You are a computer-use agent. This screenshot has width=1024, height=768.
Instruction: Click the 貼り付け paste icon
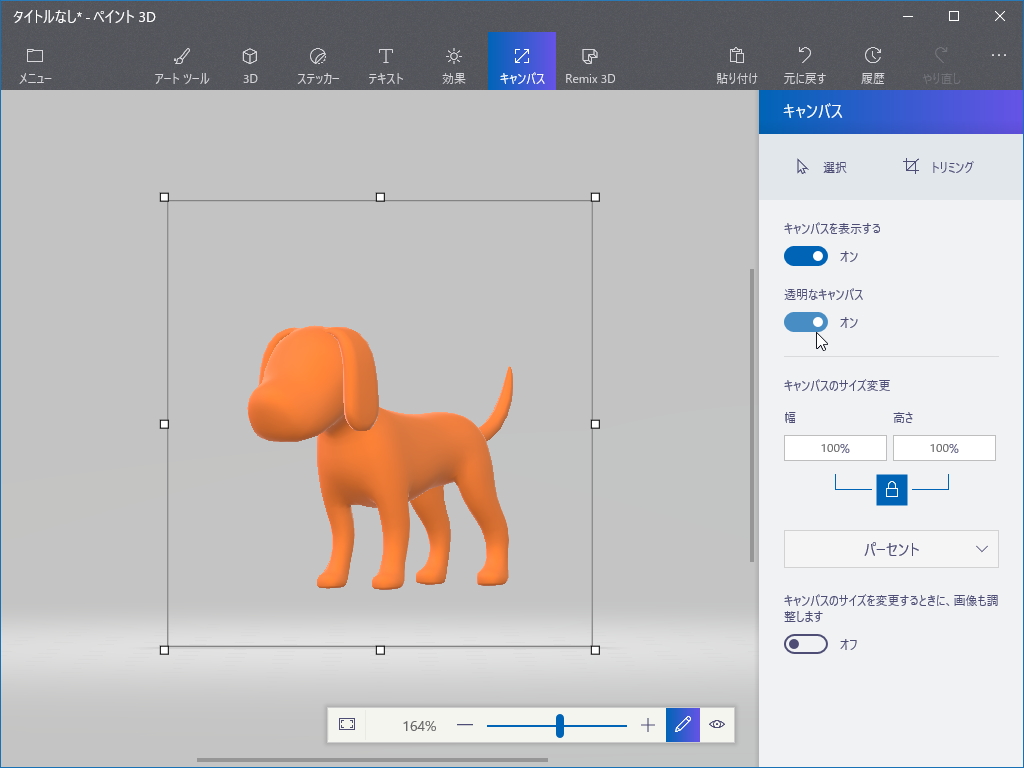(735, 60)
